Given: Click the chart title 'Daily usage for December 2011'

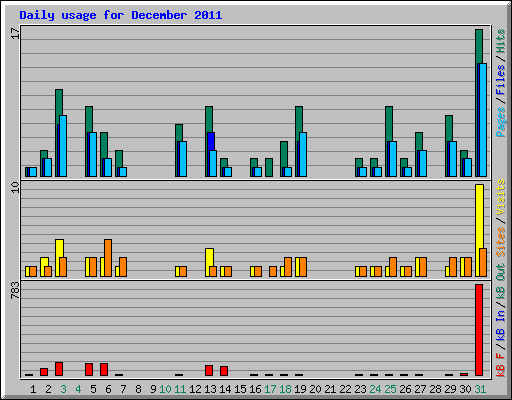Looking at the screenshot, I should pos(121,15).
